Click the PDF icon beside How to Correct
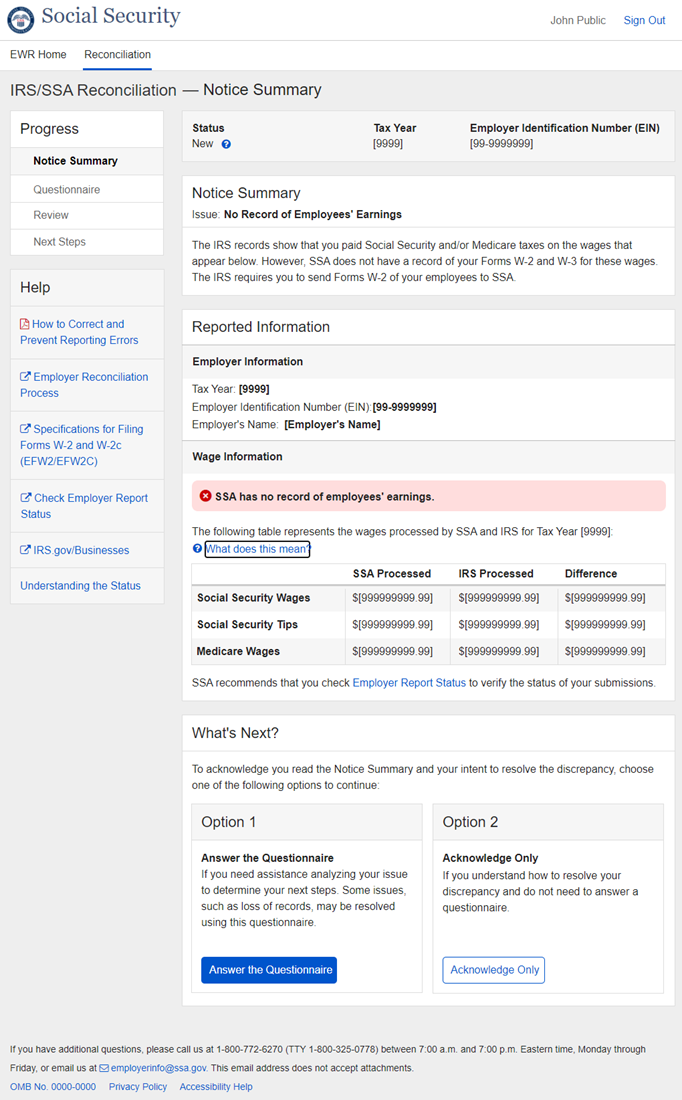The width and height of the screenshot is (682, 1100). pyautogui.click(x=25, y=324)
